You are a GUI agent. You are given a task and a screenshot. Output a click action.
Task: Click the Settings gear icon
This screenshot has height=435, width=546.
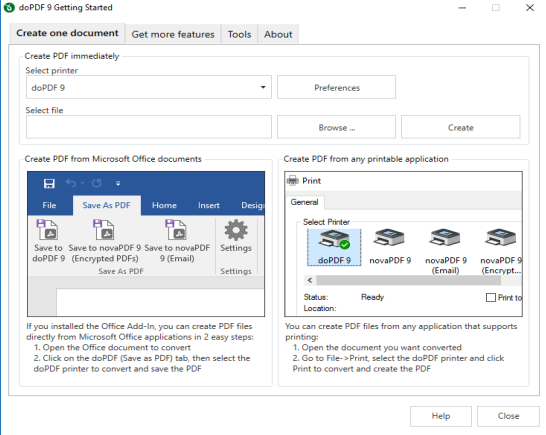pyautogui.click(x=236, y=230)
